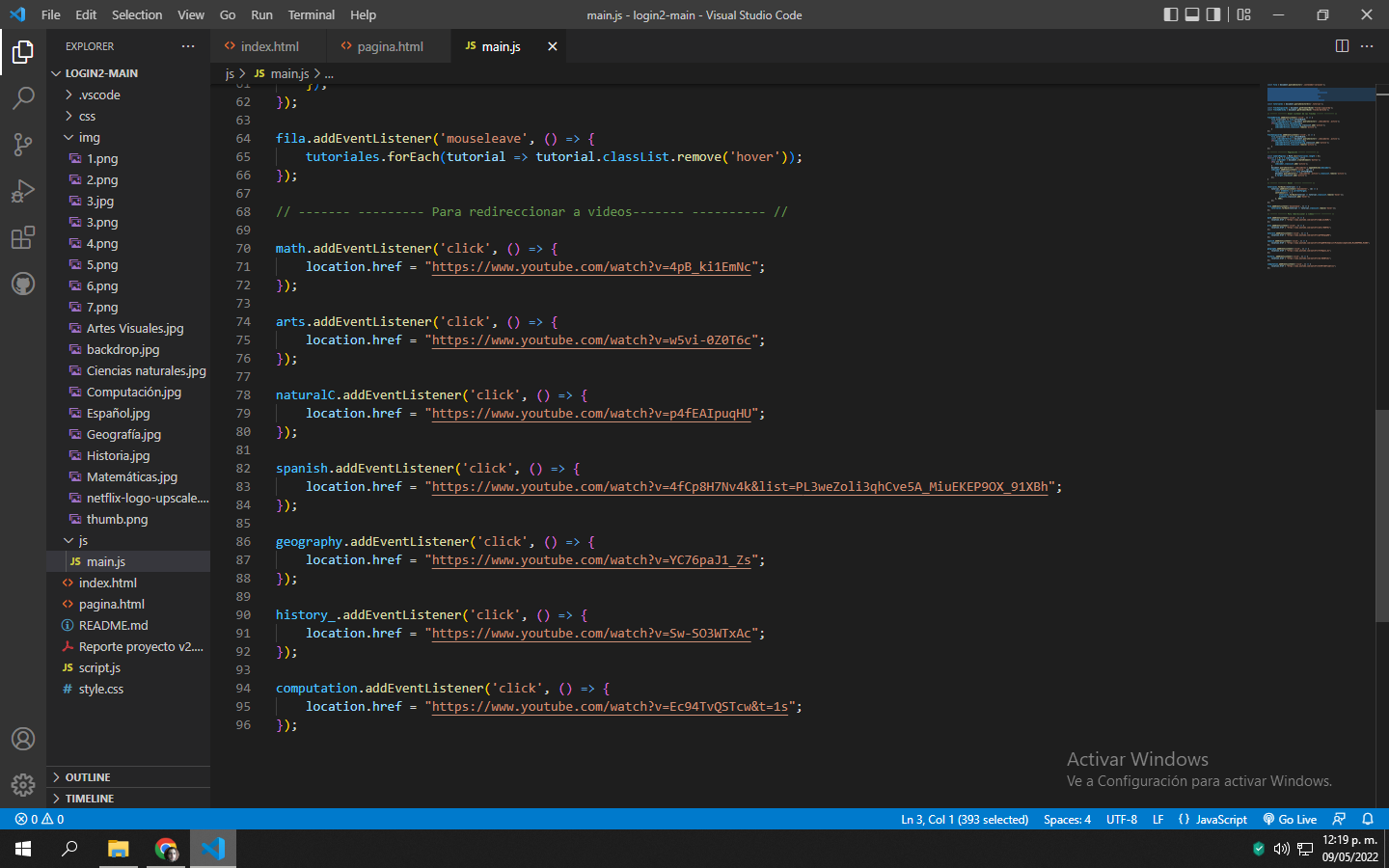Click the JavaScript language mode indicator
Viewport: 1389px width, 868px height.
1220,819
